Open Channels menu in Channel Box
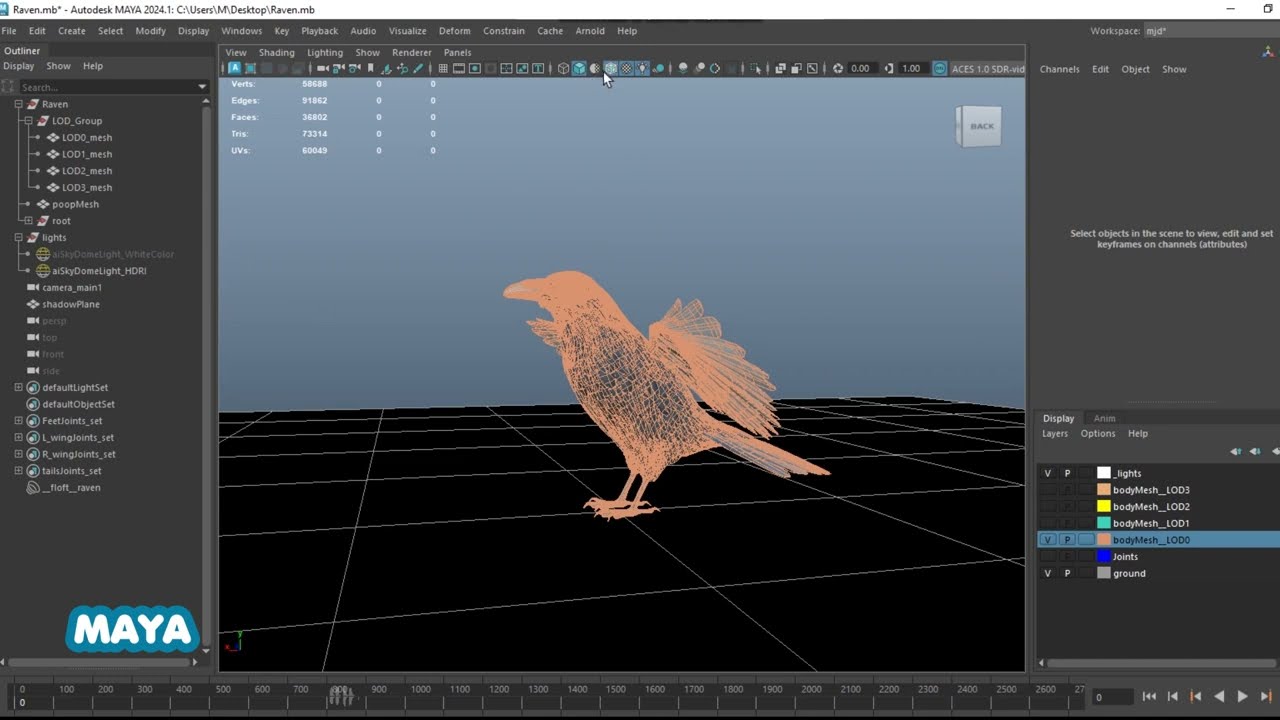This screenshot has width=1280, height=720. 1059,69
